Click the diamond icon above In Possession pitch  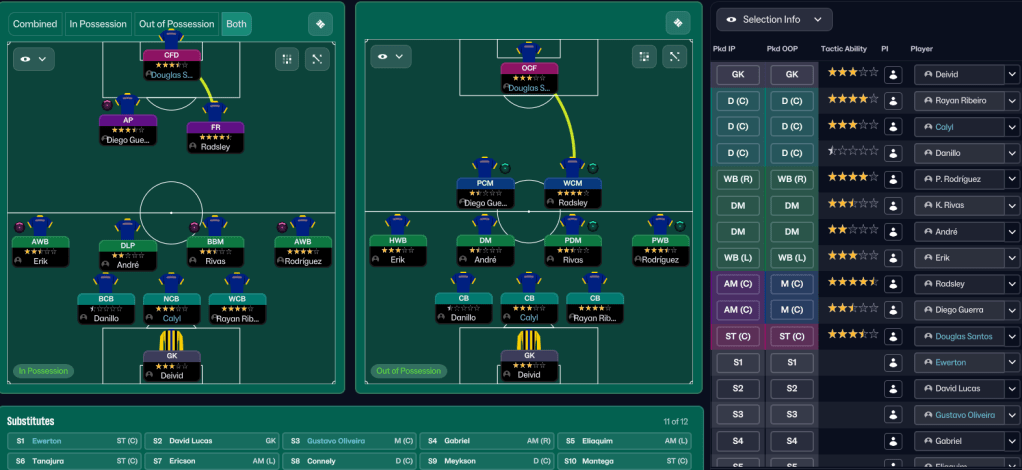click(320, 24)
